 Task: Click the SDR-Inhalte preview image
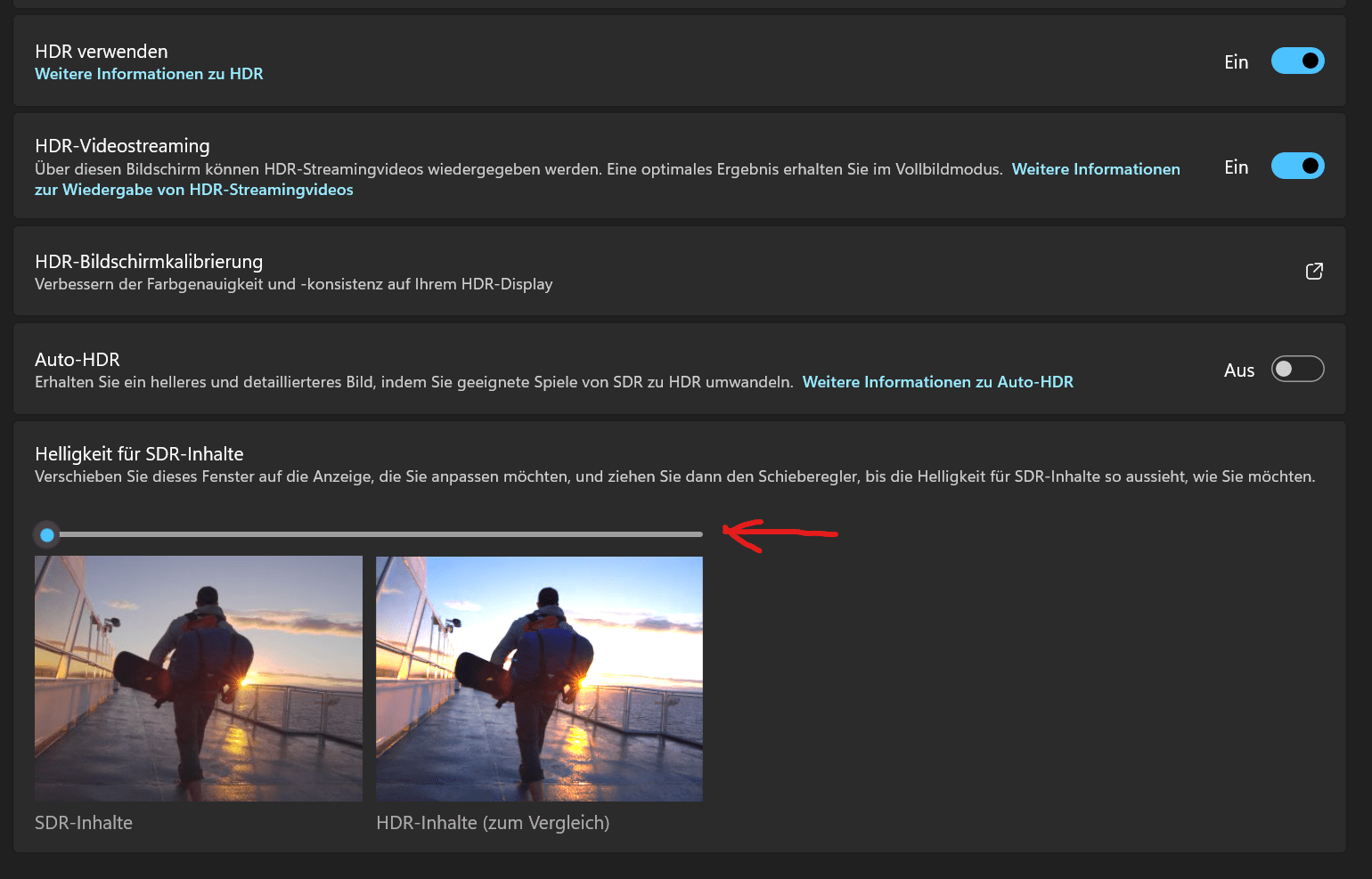pos(199,679)
